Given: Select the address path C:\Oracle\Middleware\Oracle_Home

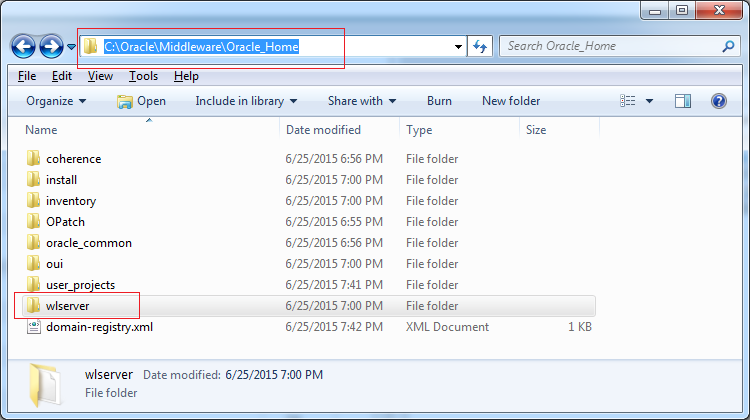Looking at the screenshot, I should click(201, 47).
